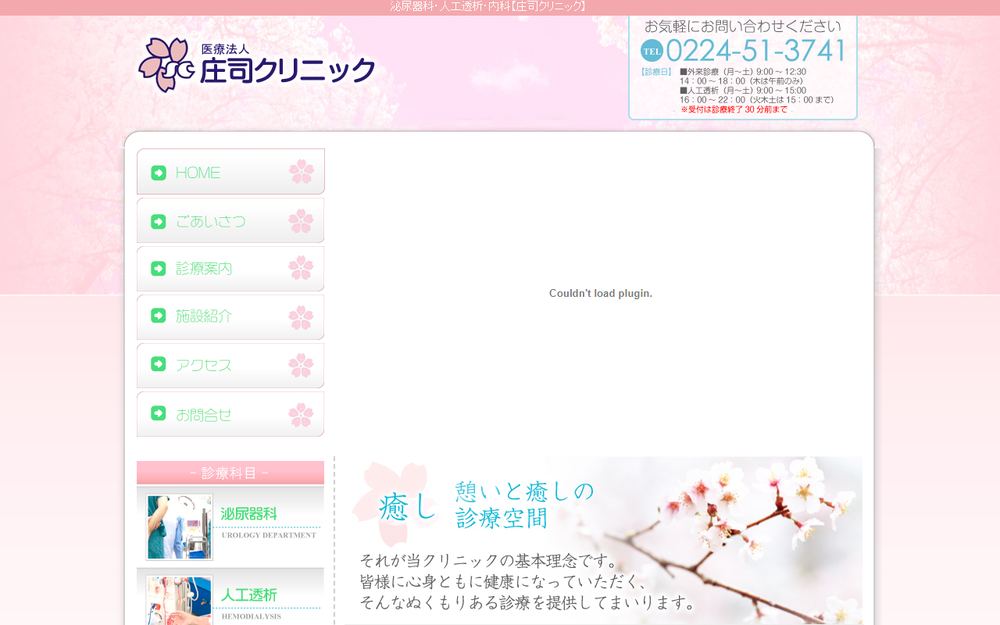The width and height of the screenshot is (1000, 625).
Task: Open the HOME menu item
Action: click(231, 172)
